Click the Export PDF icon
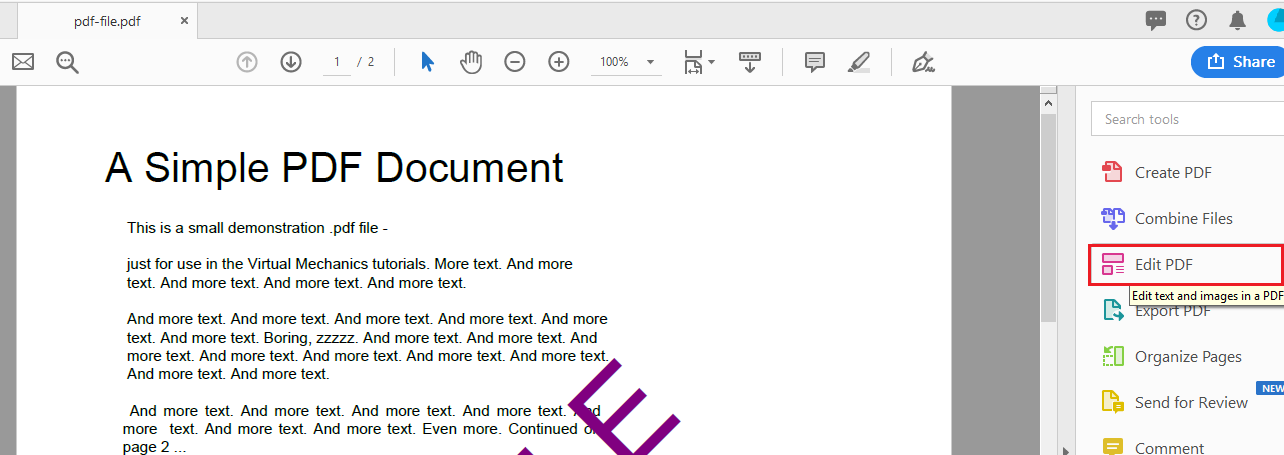1284x455 pixels. coord(1113,311)
